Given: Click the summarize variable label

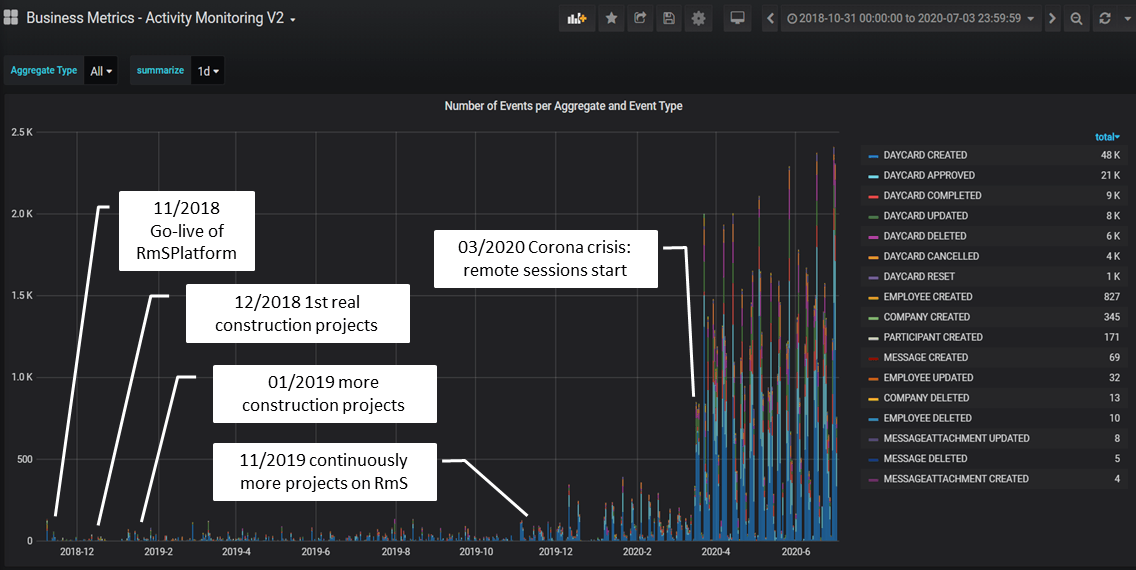Looking at the screenshot, I should (x=160, y=70).
